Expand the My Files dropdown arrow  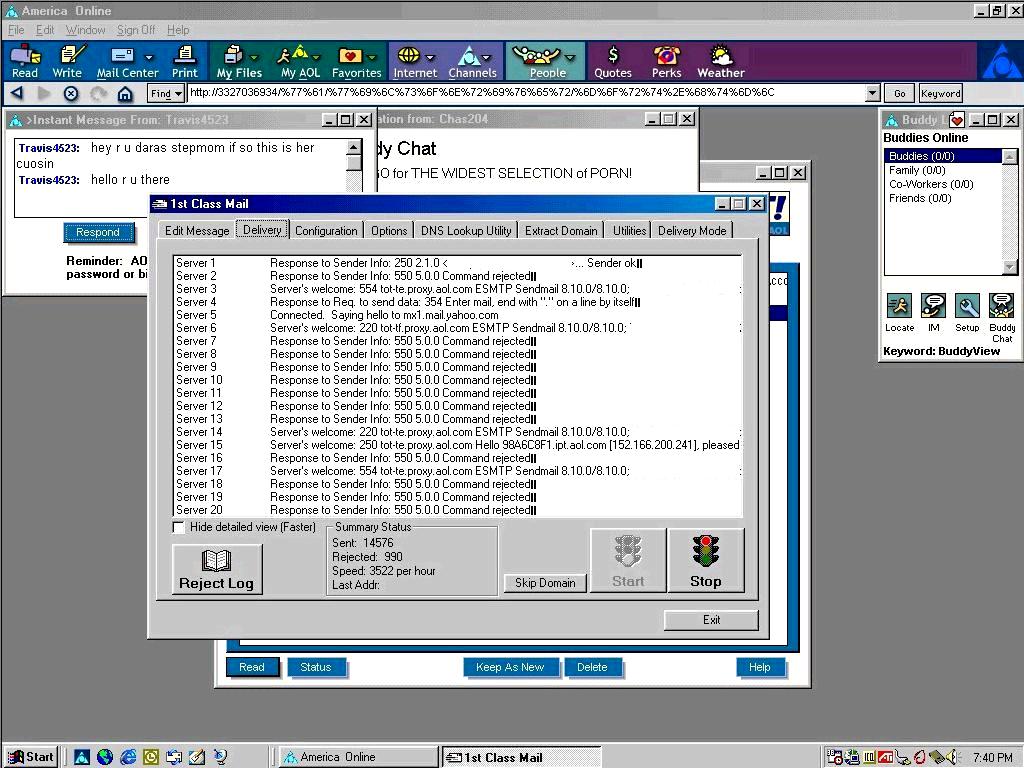[x=254, y=57]
